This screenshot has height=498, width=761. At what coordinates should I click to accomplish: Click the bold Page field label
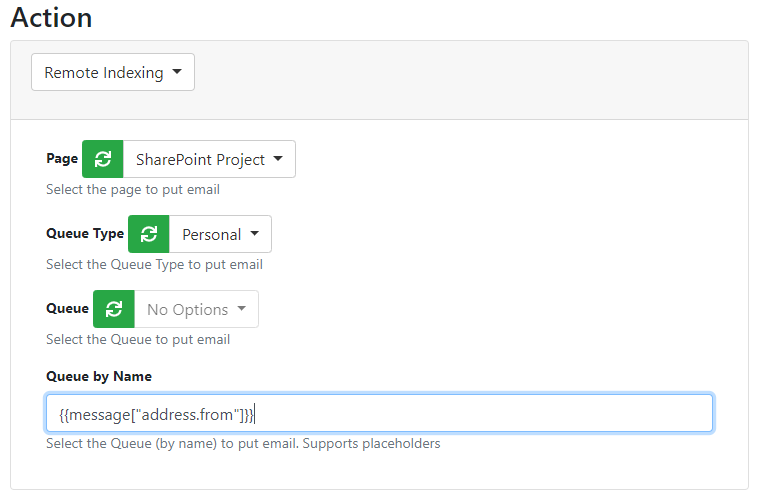(62, 158)
